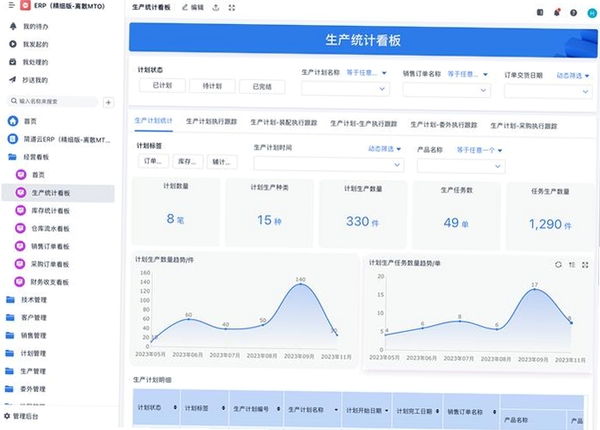Open the 订单交货日期 value select box

548,92
